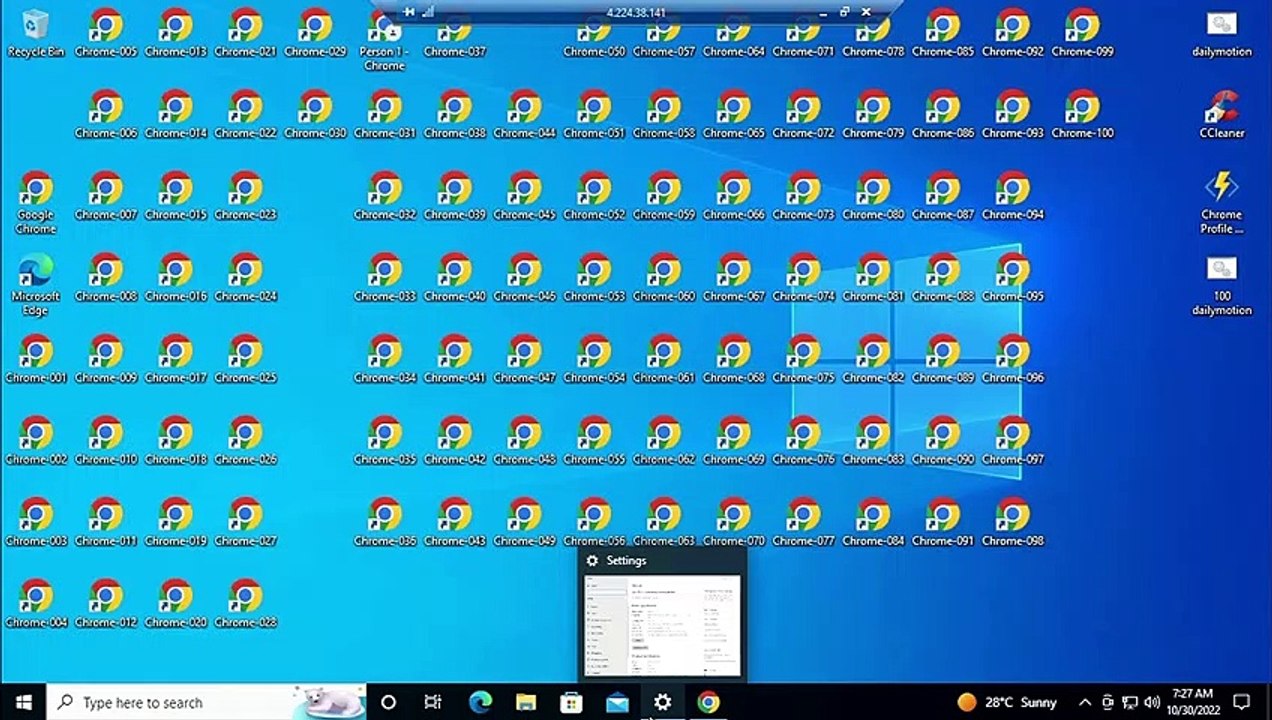
Task: Select the Chrome-066 desktop shortcut
Action: 733,196
